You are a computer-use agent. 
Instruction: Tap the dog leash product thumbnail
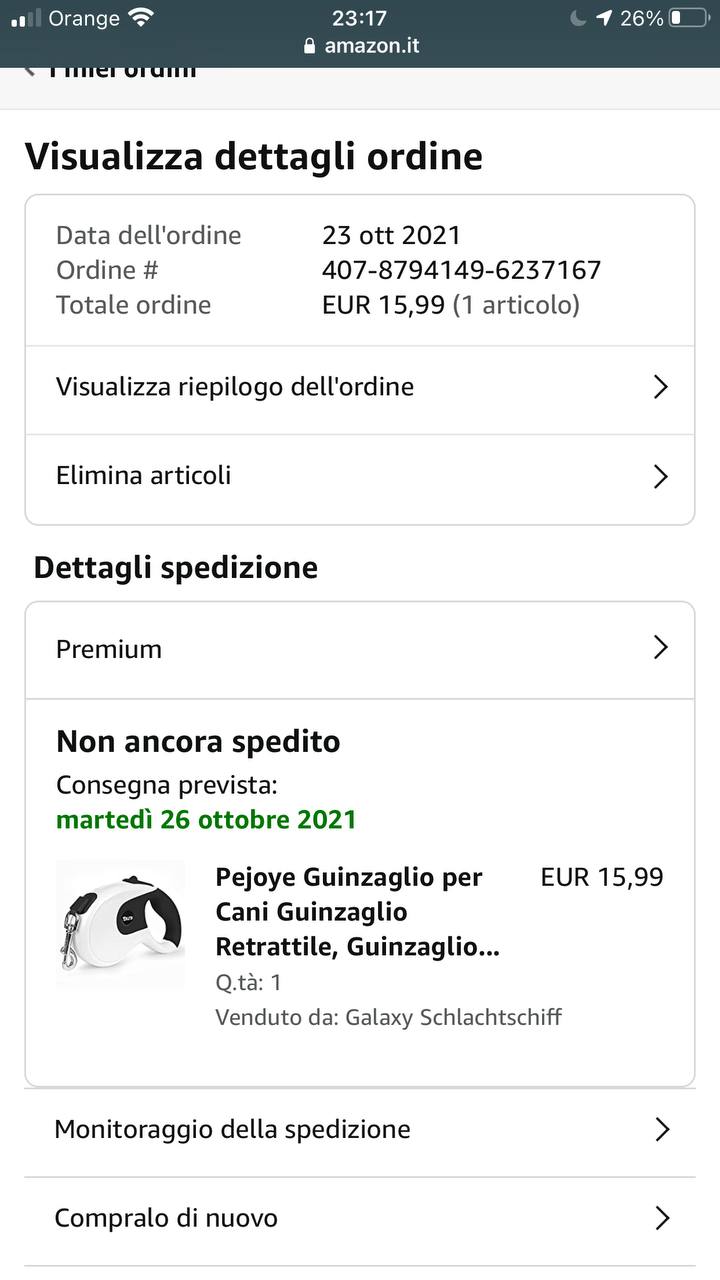pos(120,925)
